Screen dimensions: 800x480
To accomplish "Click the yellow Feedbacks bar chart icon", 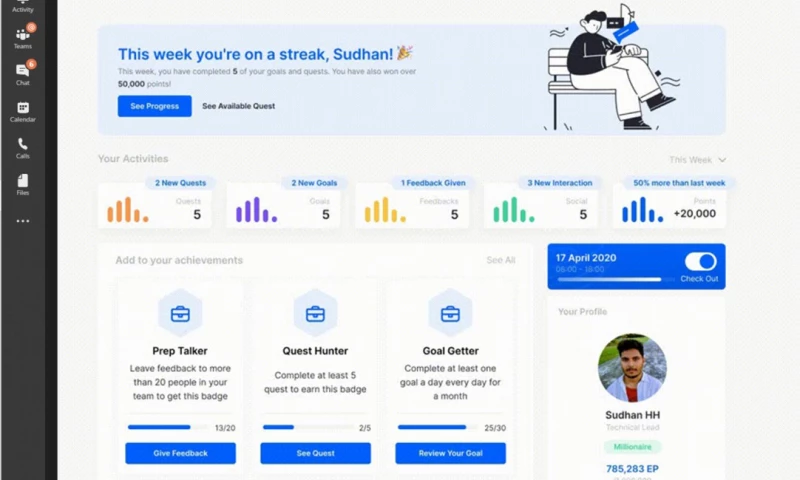I will pos(385,209).
